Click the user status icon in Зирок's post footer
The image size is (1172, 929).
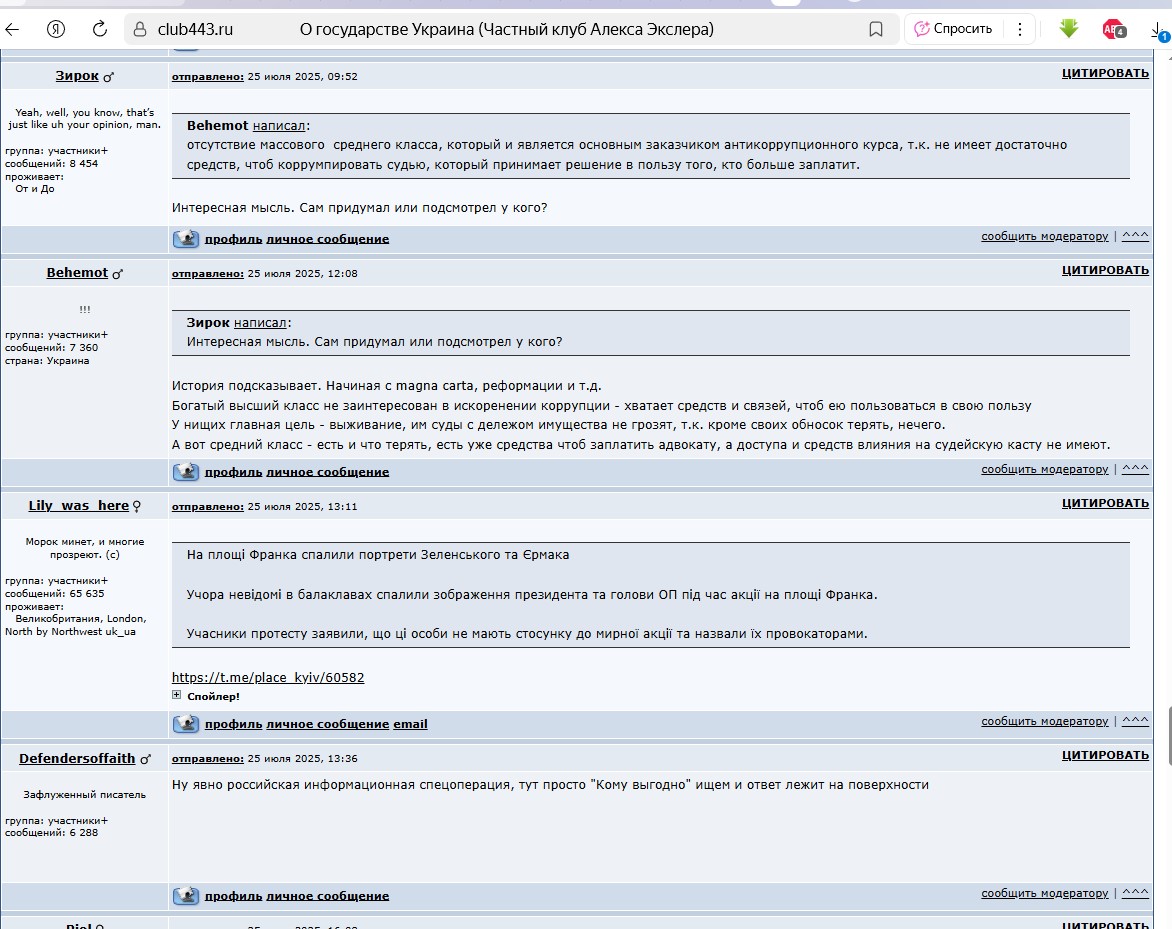click(186, 239)
